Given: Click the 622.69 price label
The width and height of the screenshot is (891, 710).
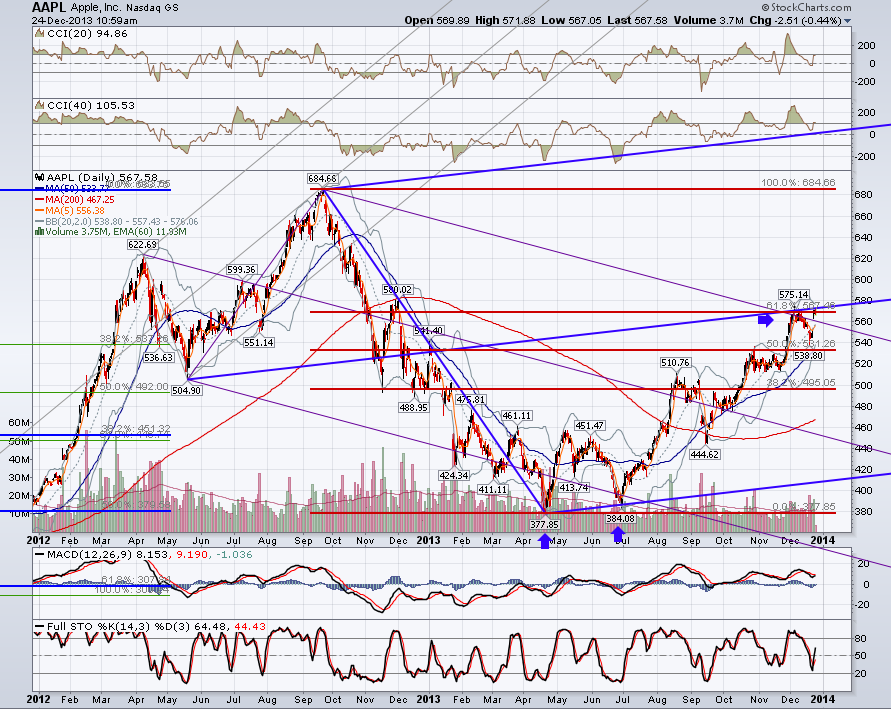Looking at the screenshot, I should click(142, 245).
